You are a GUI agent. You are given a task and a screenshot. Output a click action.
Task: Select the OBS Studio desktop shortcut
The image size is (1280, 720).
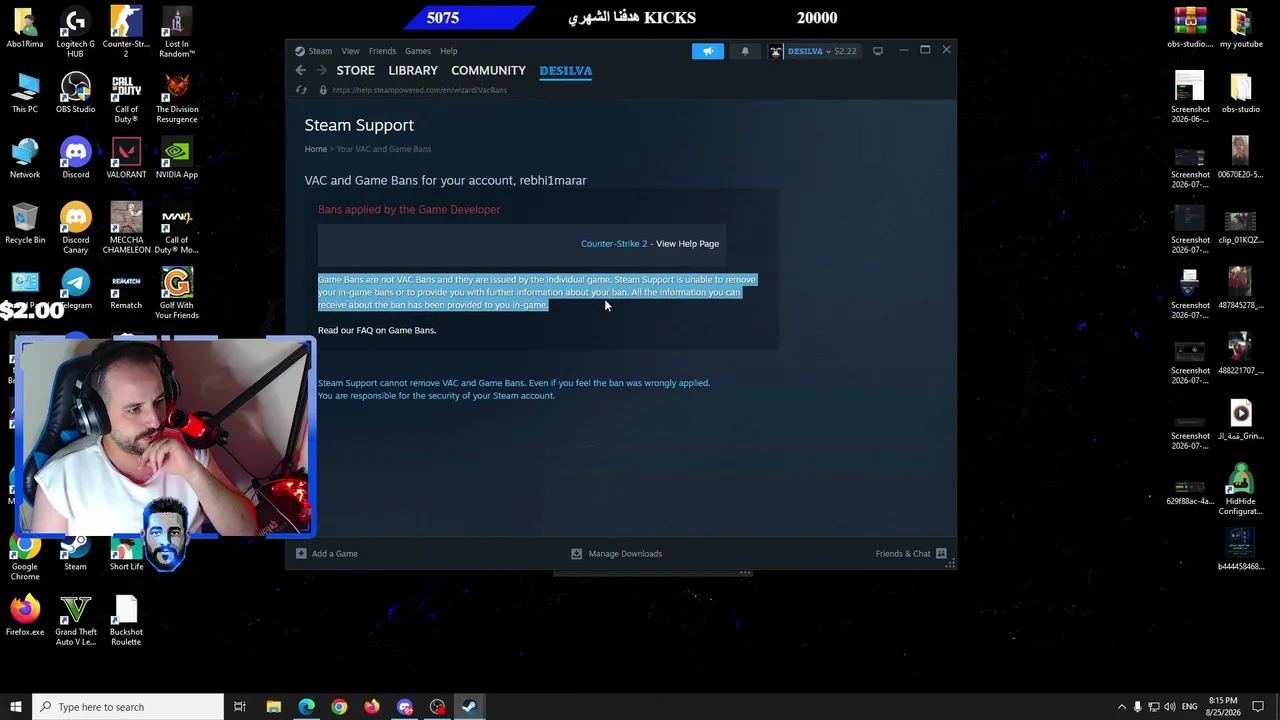pos(75,94)
